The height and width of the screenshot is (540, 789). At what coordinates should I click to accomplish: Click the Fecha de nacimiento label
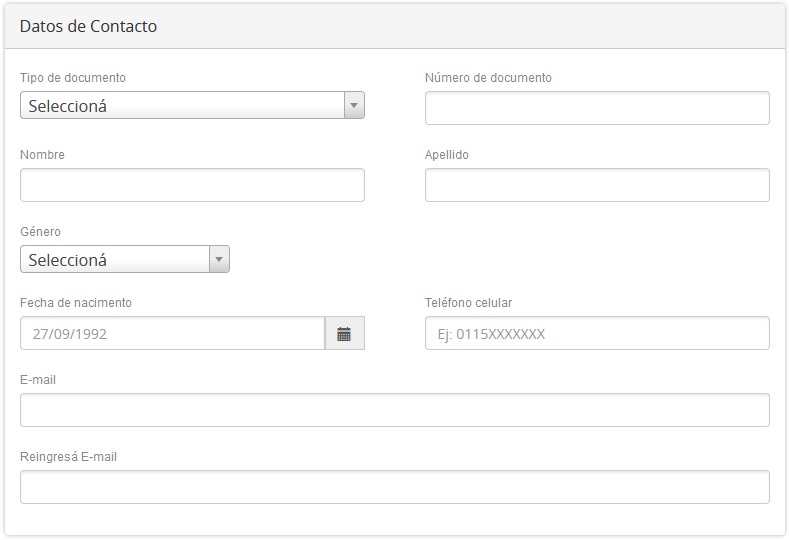point(76,303)
